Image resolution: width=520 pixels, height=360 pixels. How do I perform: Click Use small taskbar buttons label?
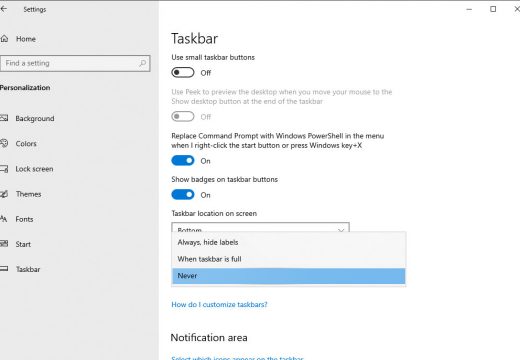pyautogui.click(x=213, y=57)
